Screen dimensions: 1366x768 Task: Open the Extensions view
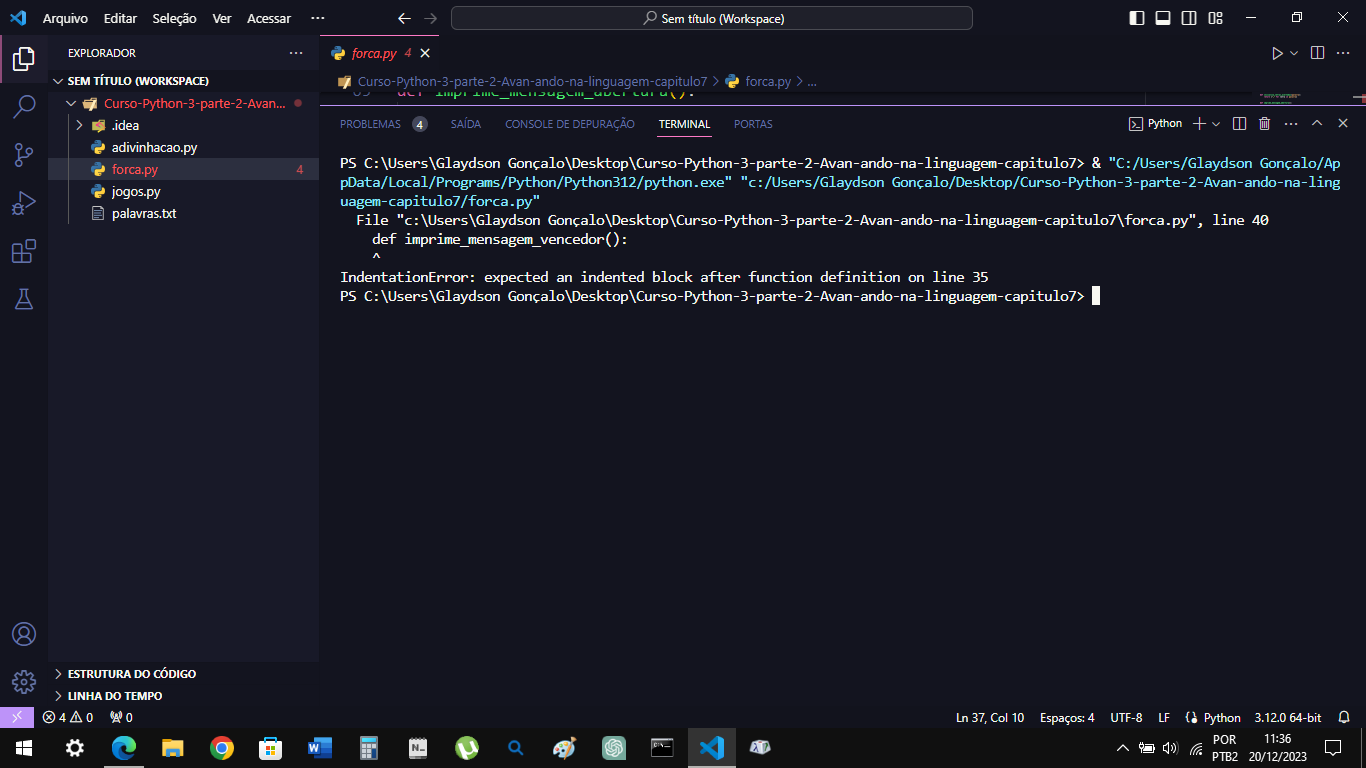pyautogui.click(x=24, y=251)
